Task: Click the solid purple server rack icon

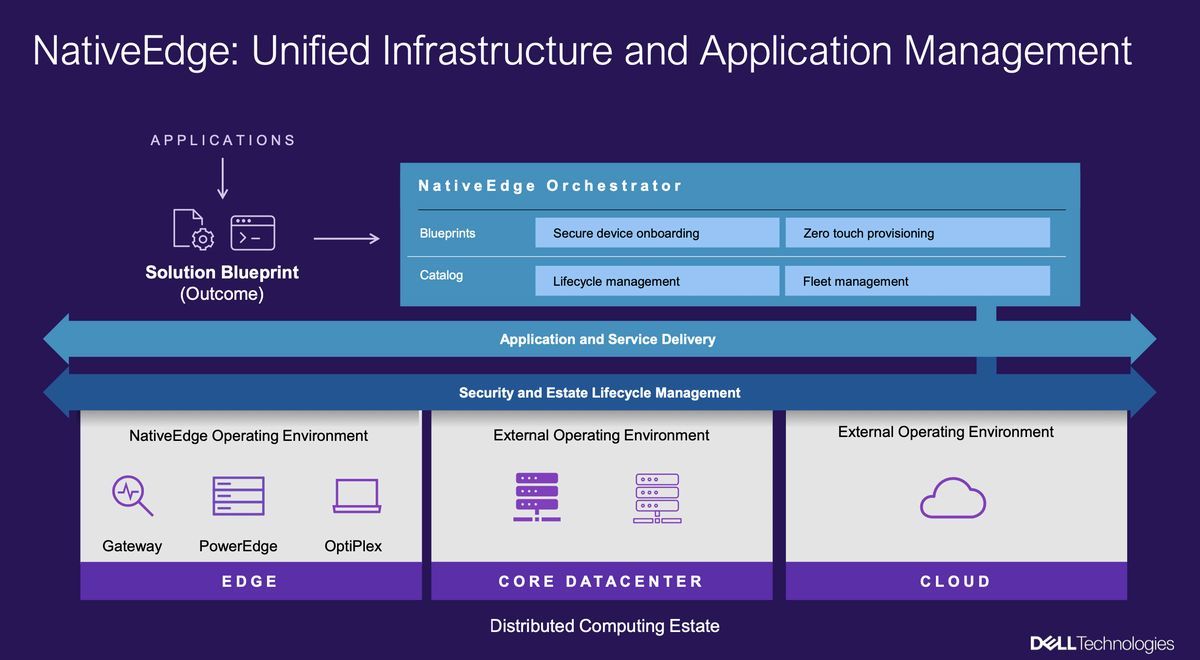Action: (x=537, y=497)
